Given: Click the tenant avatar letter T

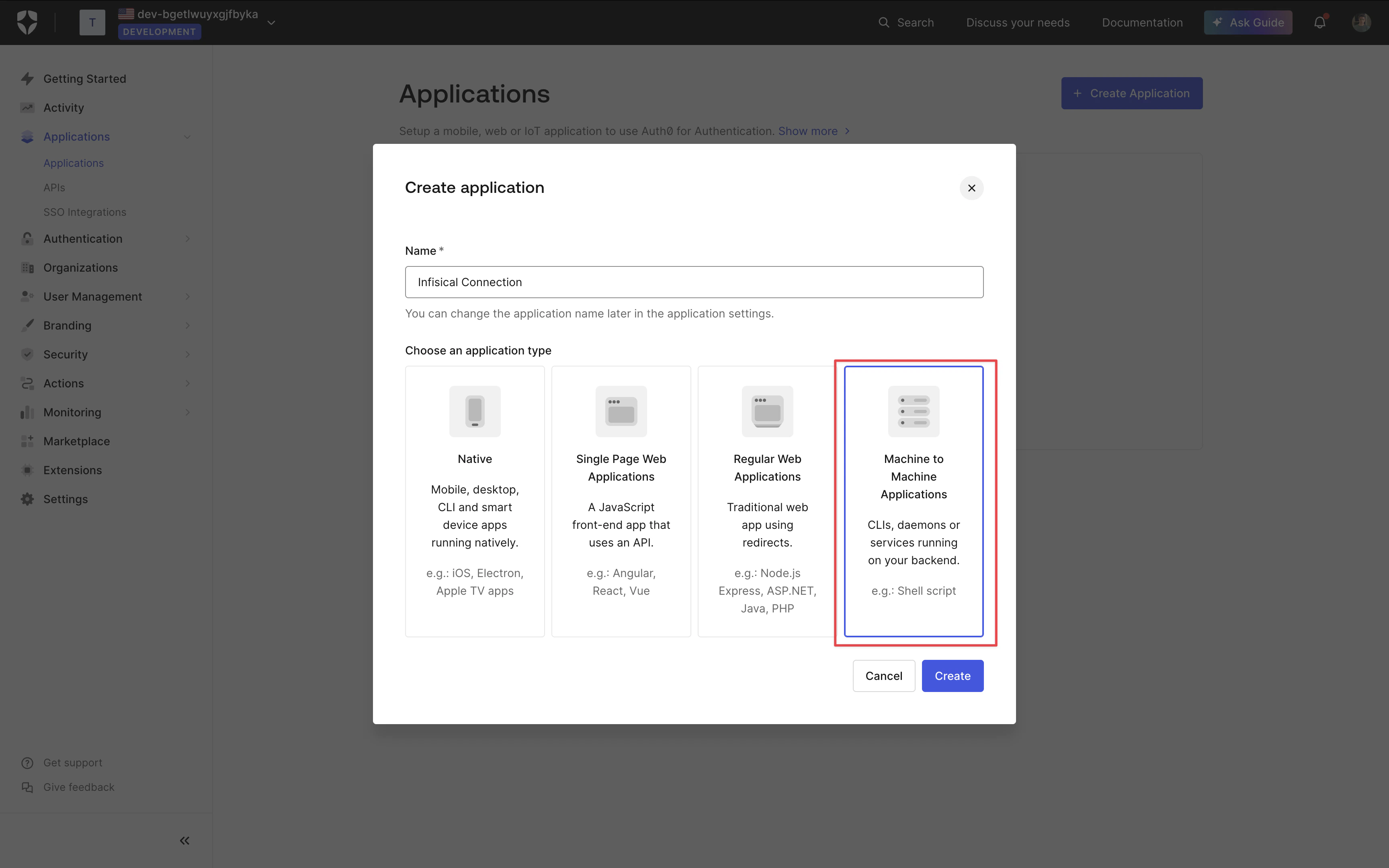Looking at the screenshot, I should click(x=92, y=23).
